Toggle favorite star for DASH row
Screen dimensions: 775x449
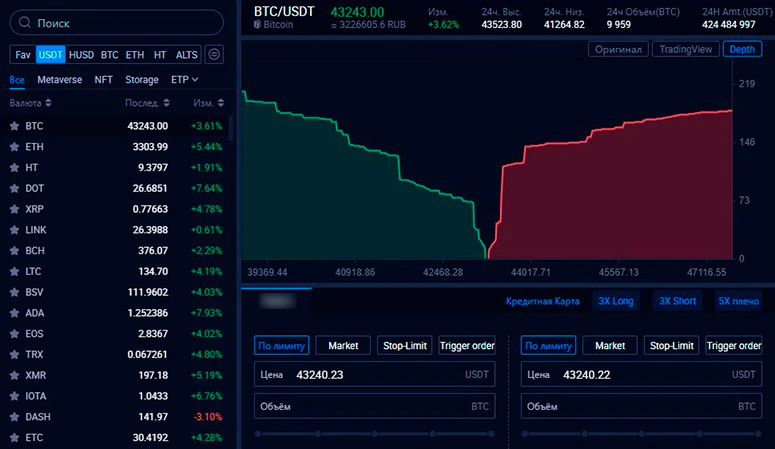[14, 417]
